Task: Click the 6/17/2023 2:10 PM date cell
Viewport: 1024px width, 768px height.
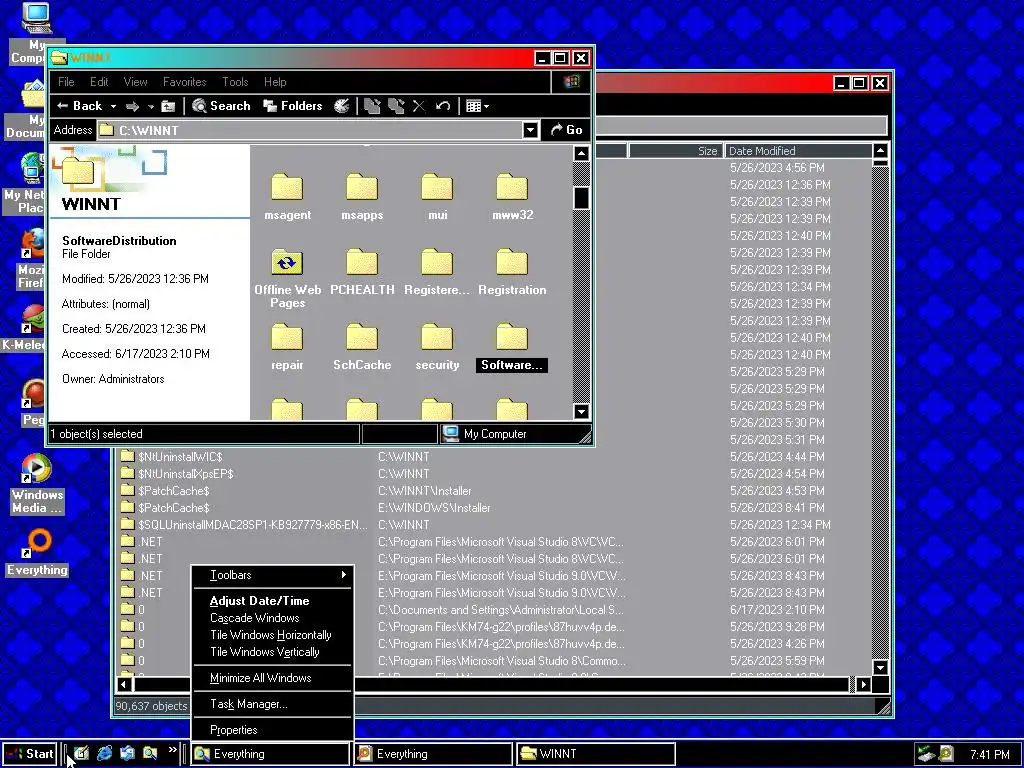Action: coord(777,609)
